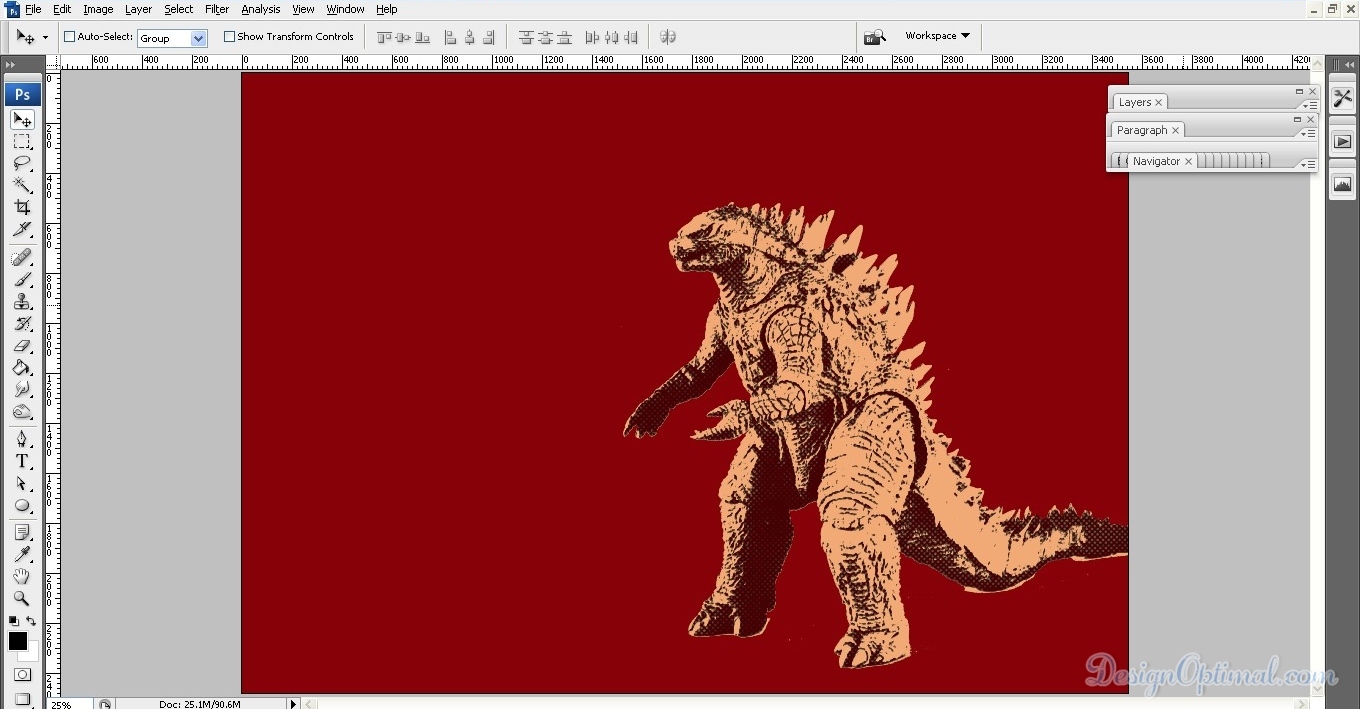Select the Rectangular Marquee tool
The height and width of the screenshot is (709, 1360).
click(22, 142)
